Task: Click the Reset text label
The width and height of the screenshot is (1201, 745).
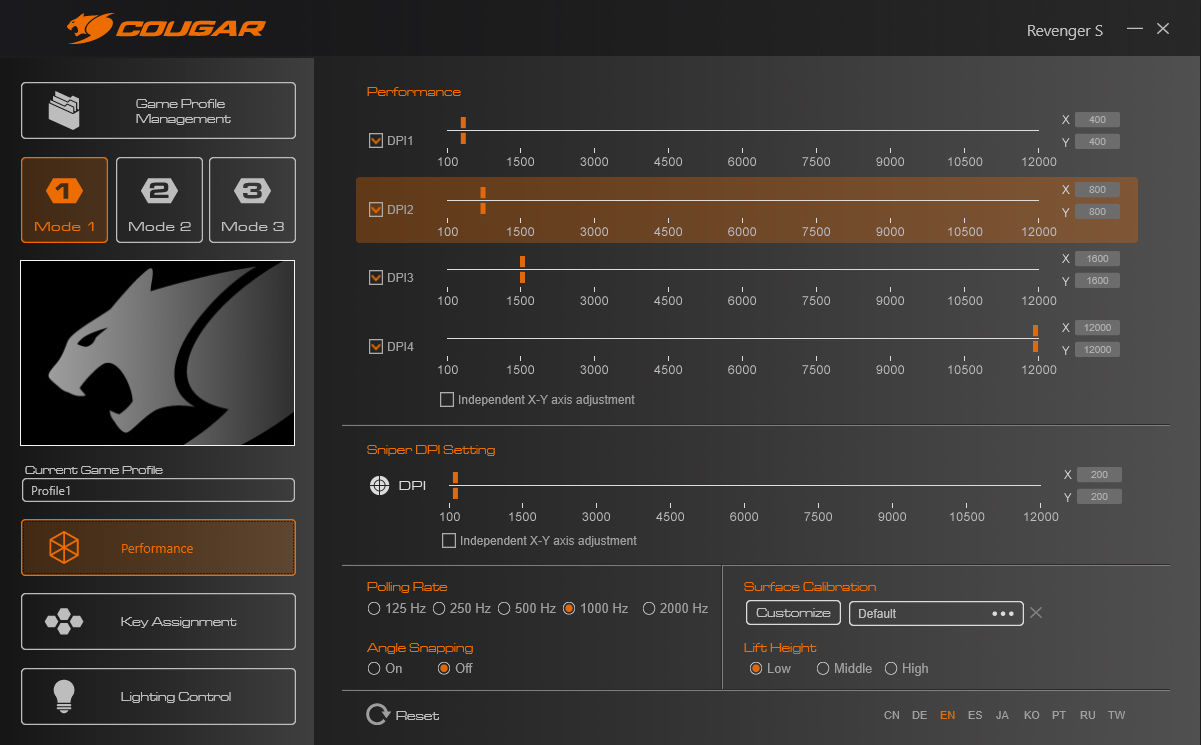Action: 417,716
